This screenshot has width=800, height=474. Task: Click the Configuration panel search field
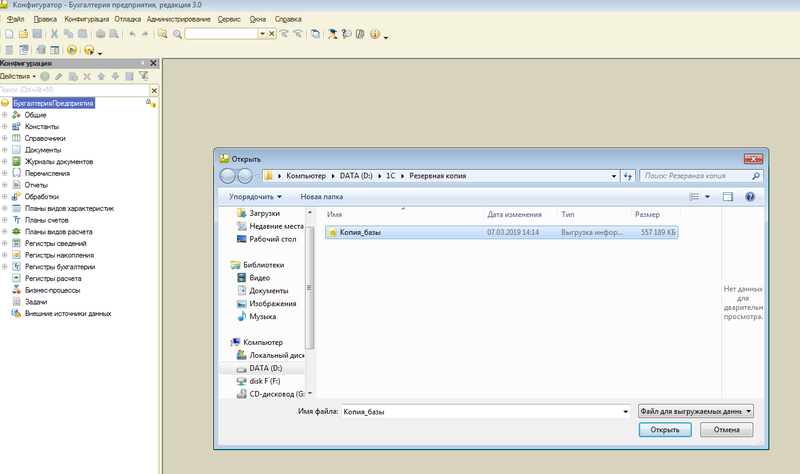tap(75, 90)
